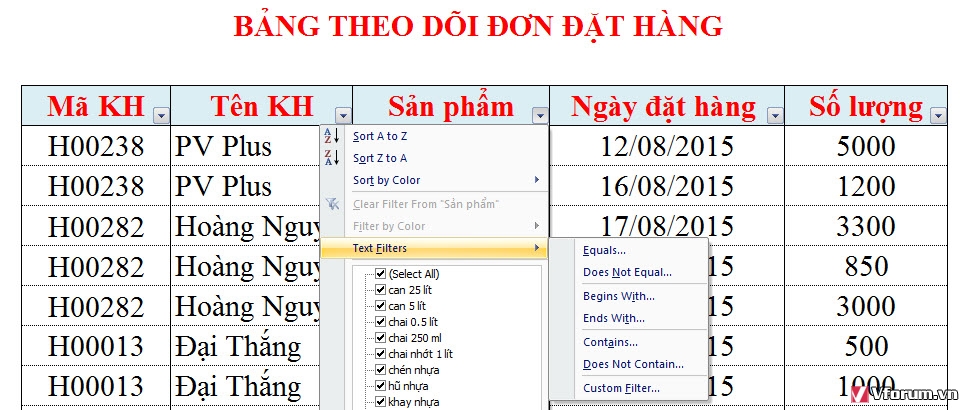Select the quantity cell 850

pyautogui.click(x=866, y=266)
